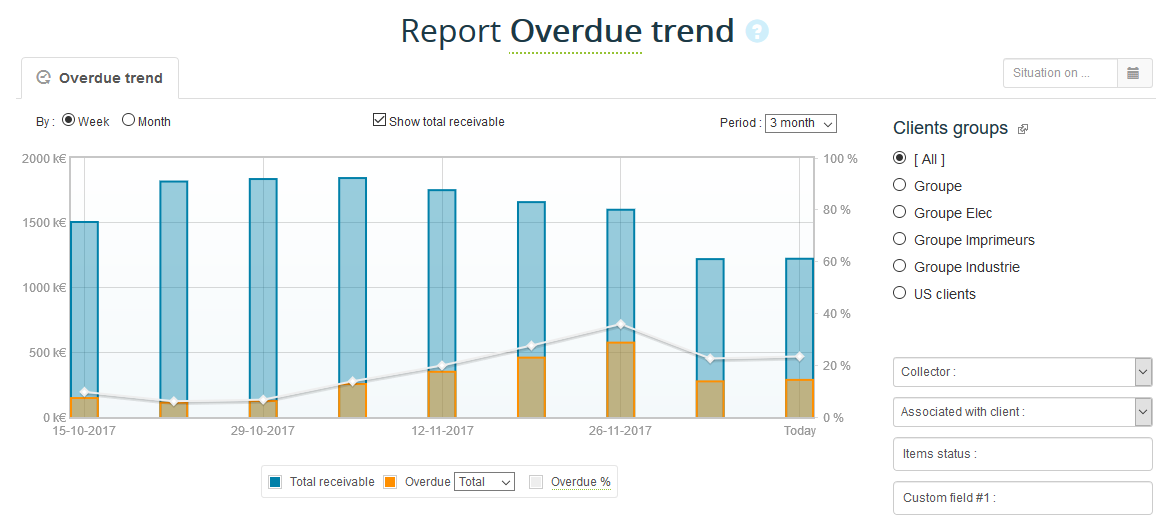Click the Situation on date field
The image size is (1173, 527).
1060,73
